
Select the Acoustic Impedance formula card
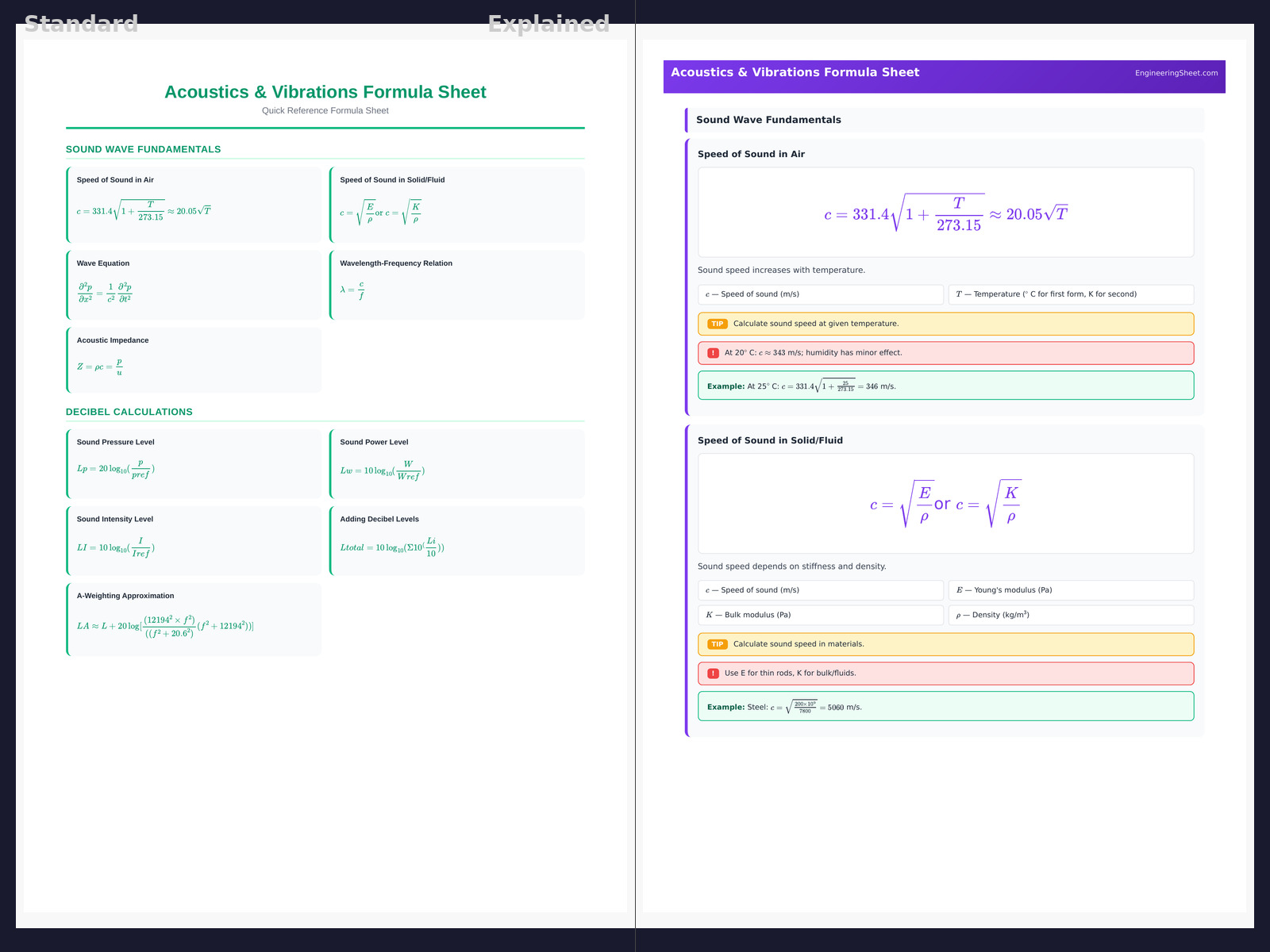pos(194,360)
